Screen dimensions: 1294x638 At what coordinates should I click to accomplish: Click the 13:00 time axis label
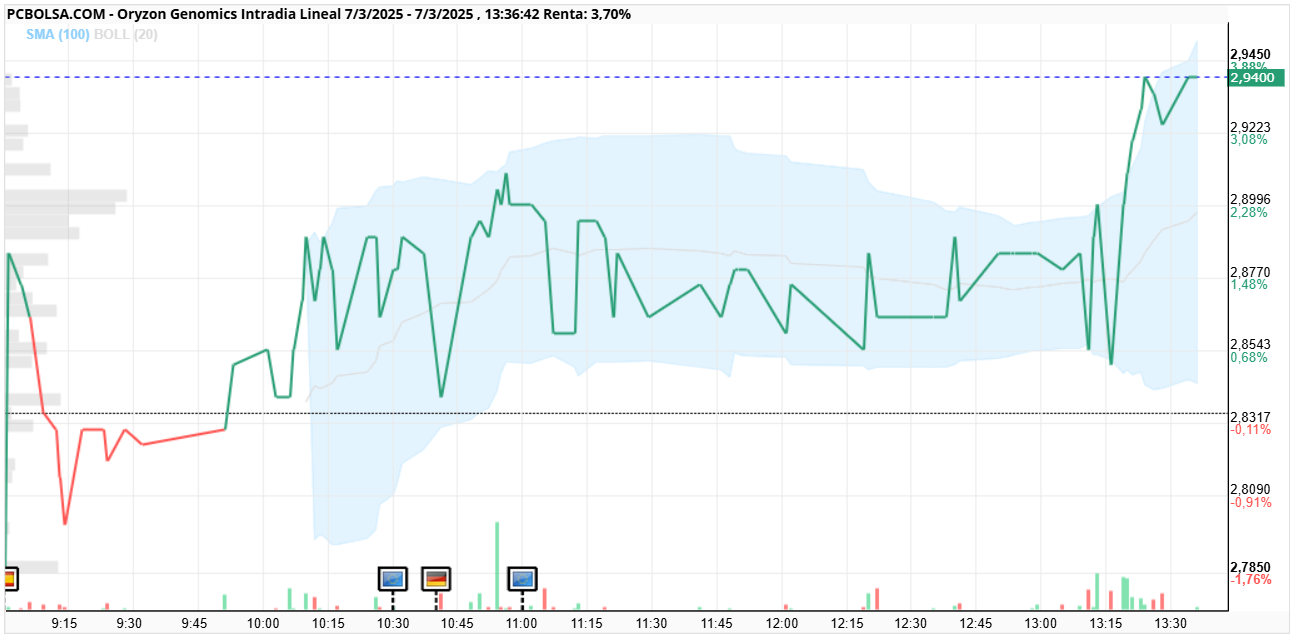pyautogui.click(x=1041, y=623)
